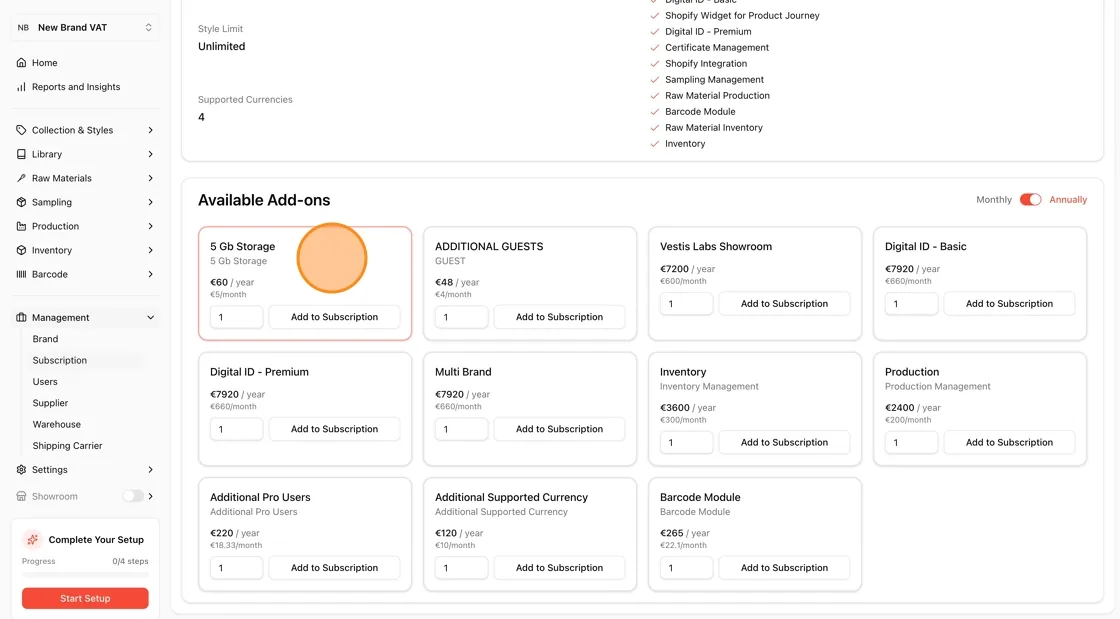This screenshot has height=619, width=1120.
Task: Expand the Raw Materials chevron
Action: (x=150, y=178)
